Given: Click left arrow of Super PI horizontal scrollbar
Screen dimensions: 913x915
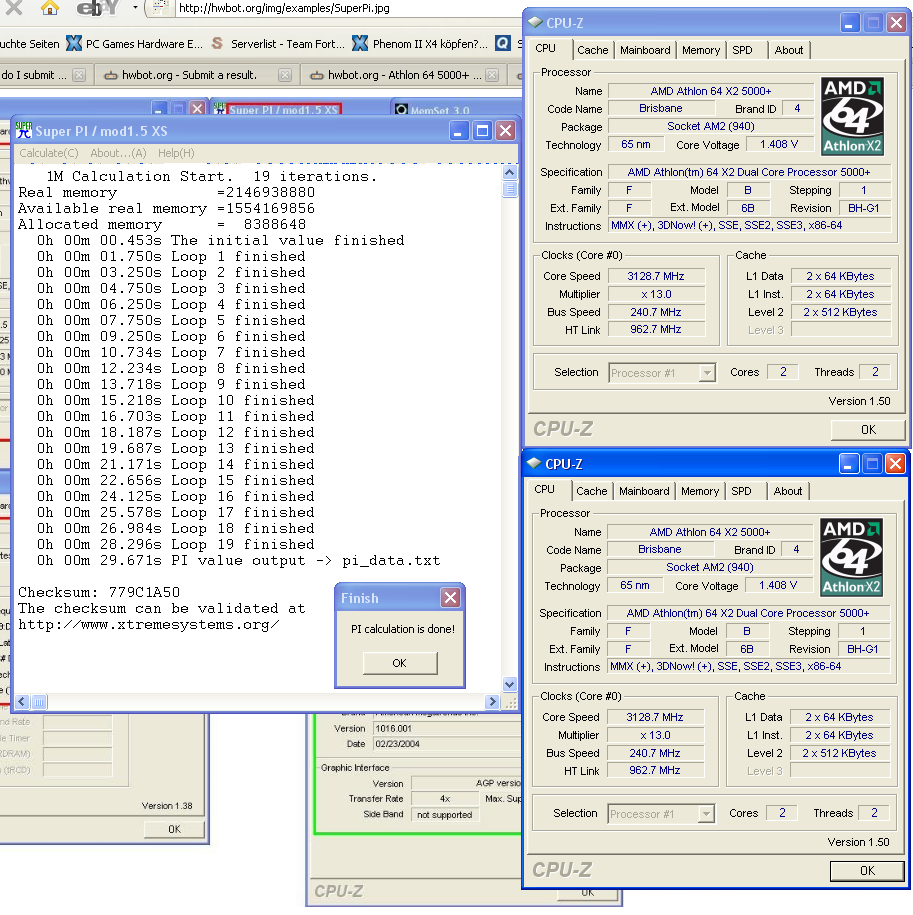Looking at the screenshot, I should click(22, 701).
